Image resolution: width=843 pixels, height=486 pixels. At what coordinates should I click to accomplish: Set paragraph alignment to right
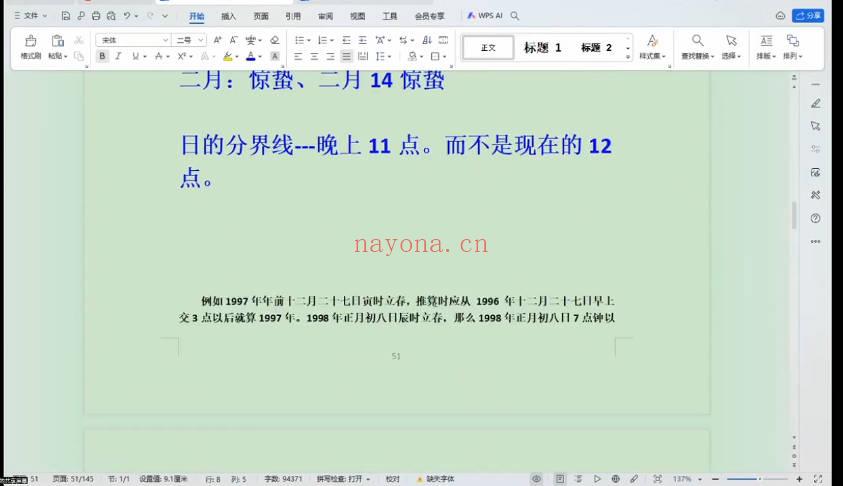click(x=330, y=56)
